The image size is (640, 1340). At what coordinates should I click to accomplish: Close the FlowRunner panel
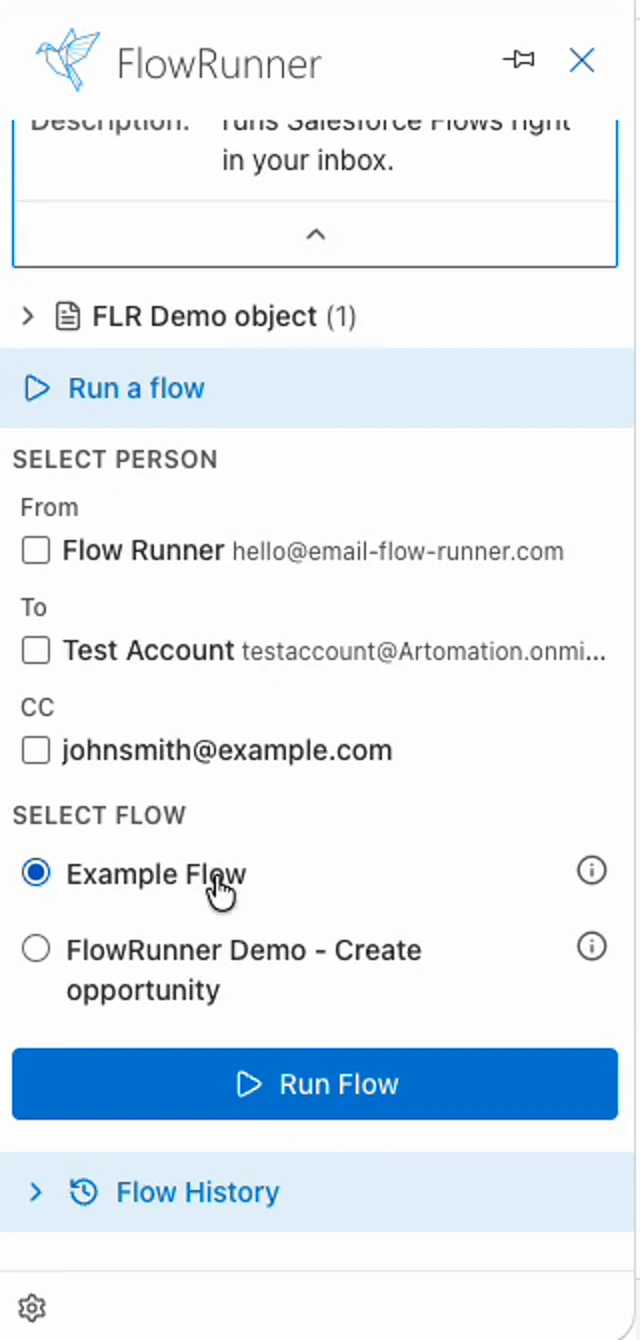coord(582,60)
